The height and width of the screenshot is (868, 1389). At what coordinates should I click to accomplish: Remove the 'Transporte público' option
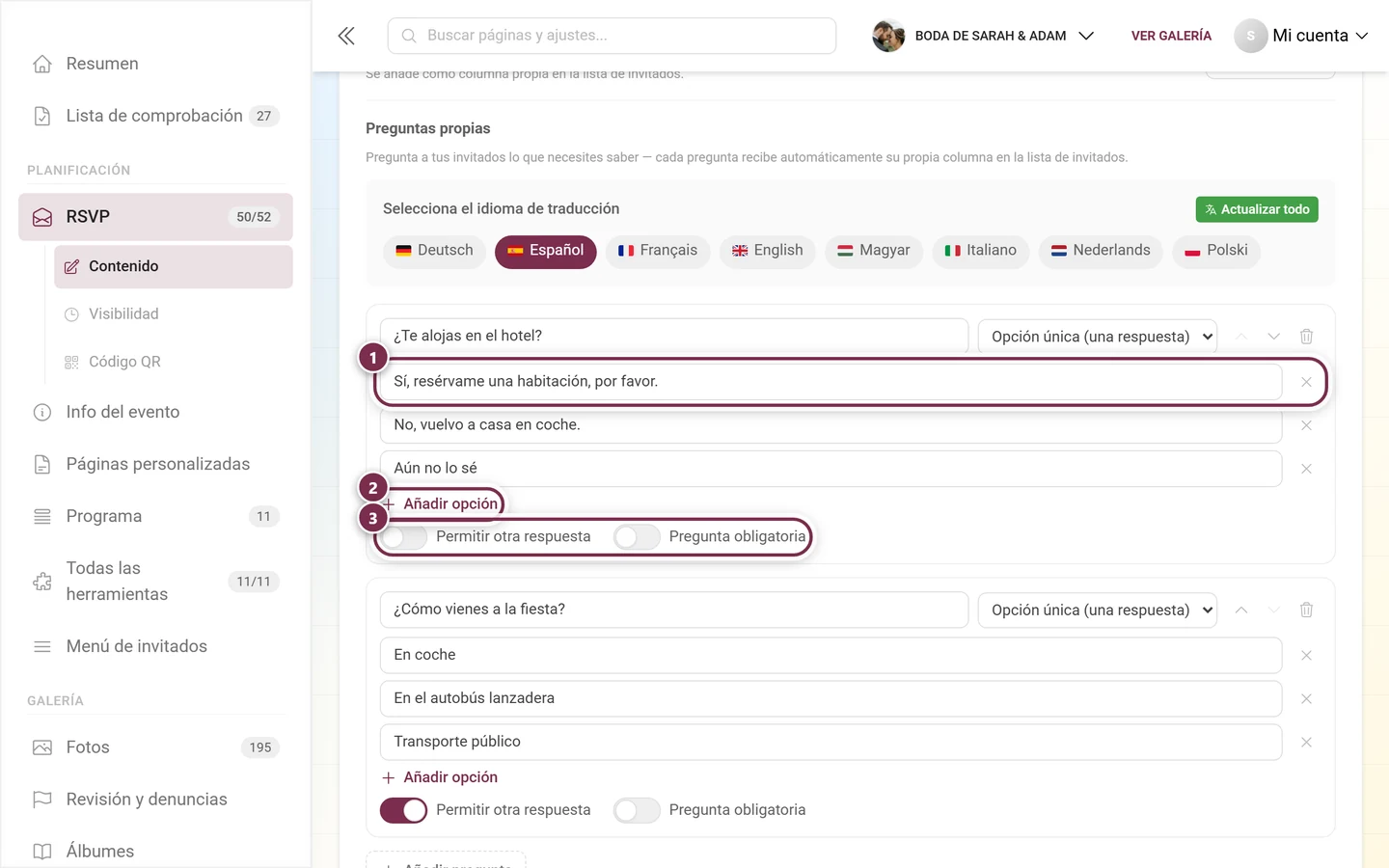click(1306, 743)
